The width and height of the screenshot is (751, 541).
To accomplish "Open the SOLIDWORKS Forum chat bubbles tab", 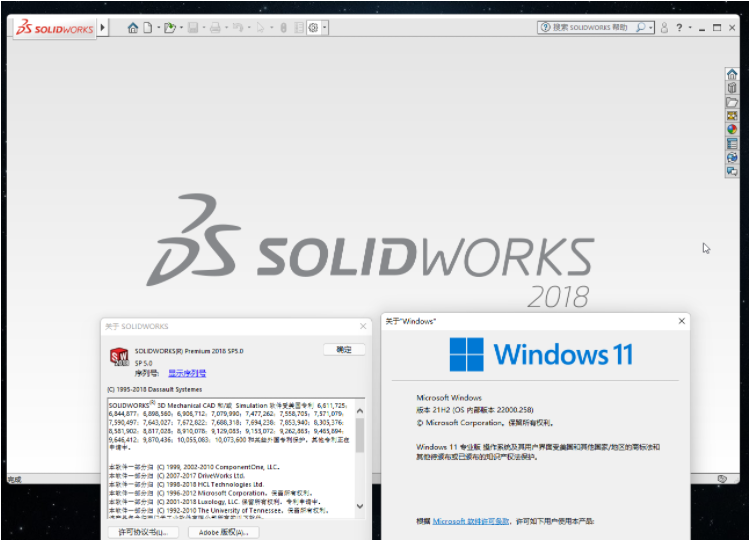I will click(732, 172).
